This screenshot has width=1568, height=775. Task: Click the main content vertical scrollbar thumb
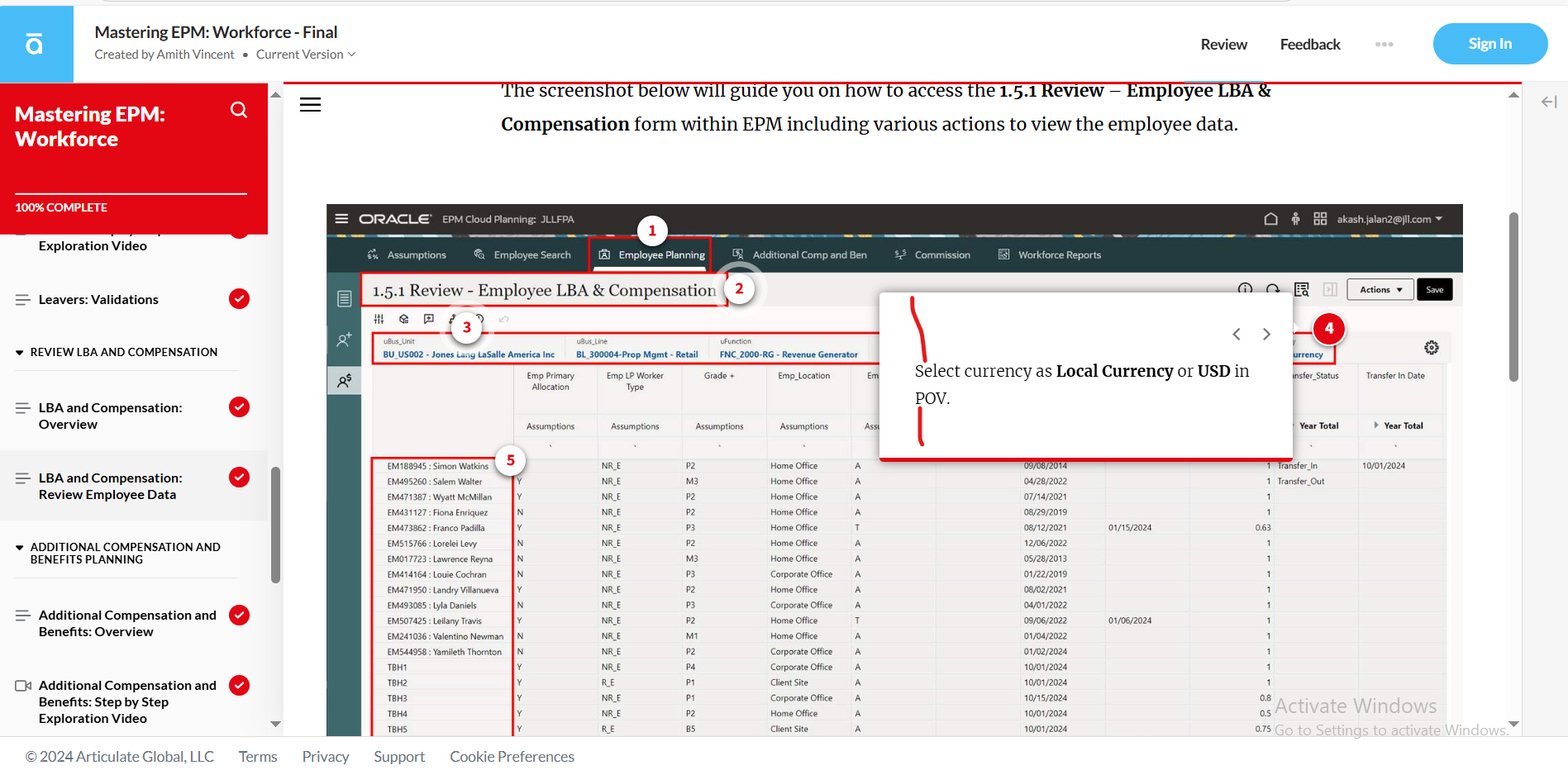(1513, 297)
